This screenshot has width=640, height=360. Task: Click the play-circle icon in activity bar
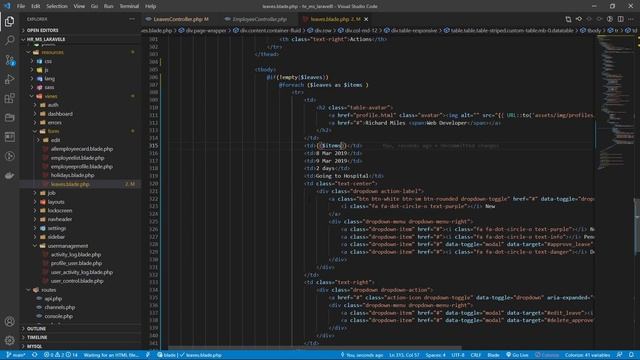point(9,156)
